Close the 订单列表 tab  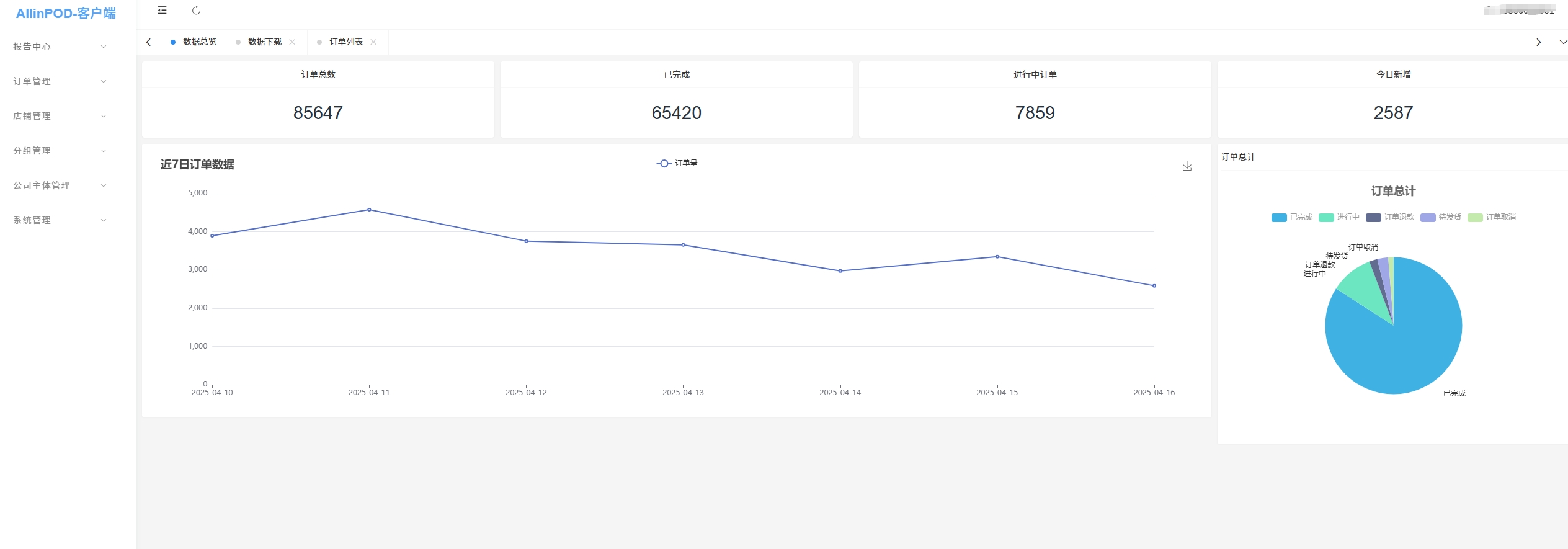(373, 42)
